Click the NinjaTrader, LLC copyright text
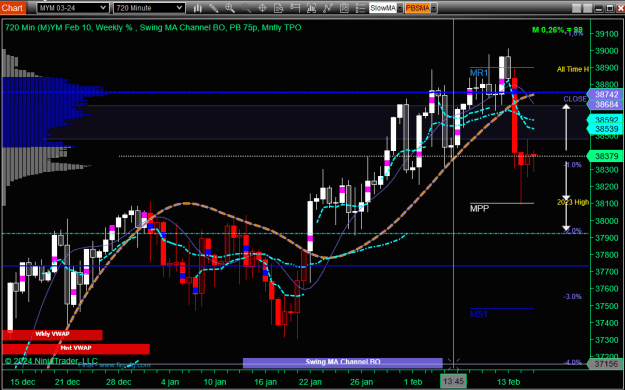Viewport: 625px width, 390px height. (x=51, y=361)
